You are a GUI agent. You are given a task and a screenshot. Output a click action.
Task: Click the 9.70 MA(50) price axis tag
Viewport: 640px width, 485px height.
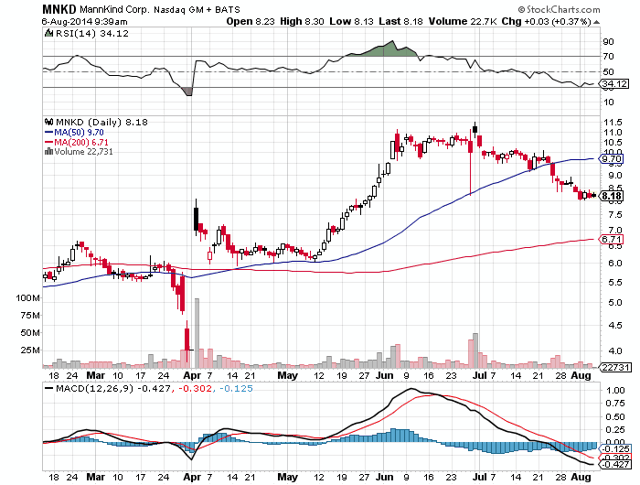click(611, 159)
